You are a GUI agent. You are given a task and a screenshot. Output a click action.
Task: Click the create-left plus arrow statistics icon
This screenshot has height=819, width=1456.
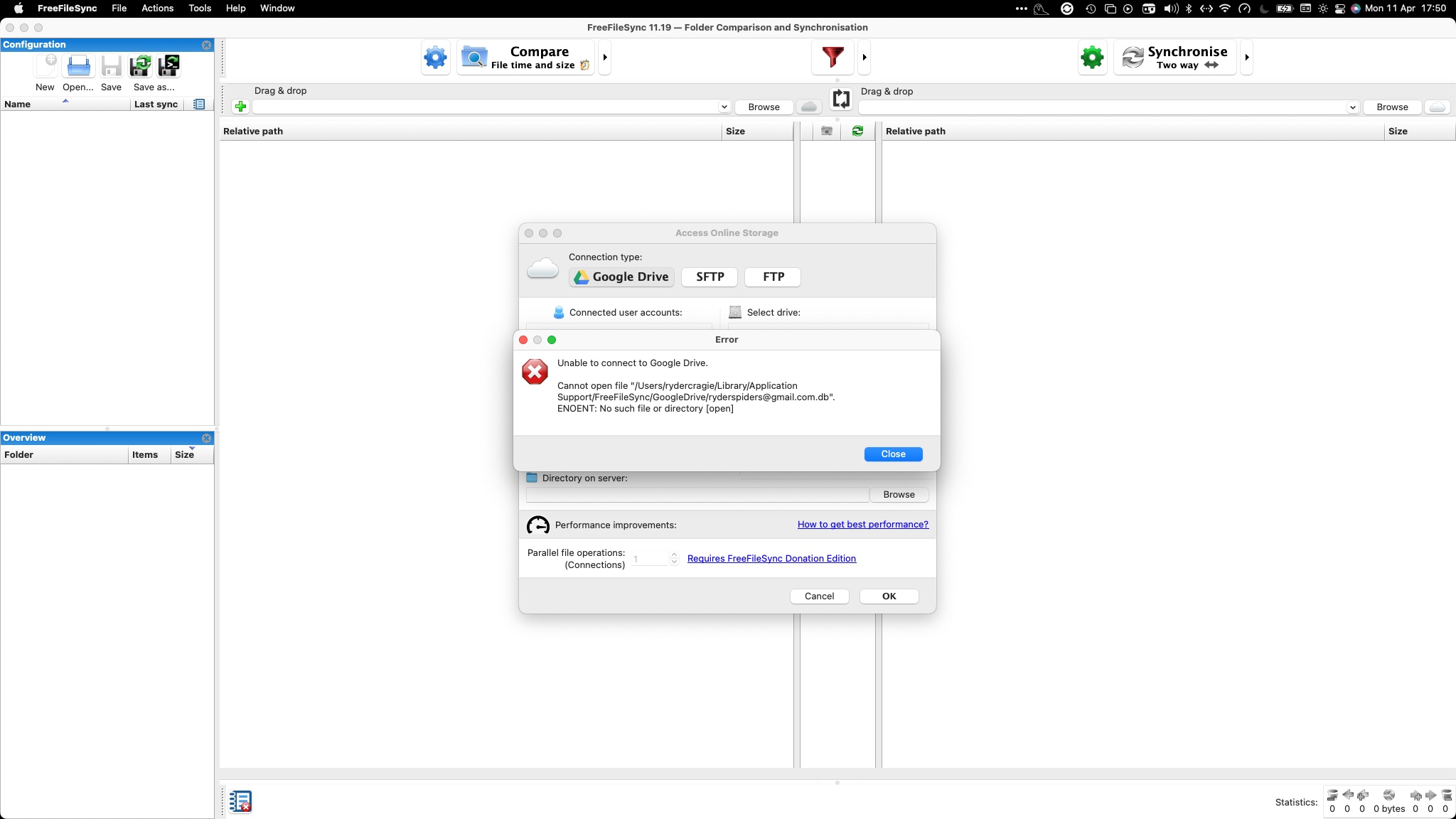[1363, 796]
